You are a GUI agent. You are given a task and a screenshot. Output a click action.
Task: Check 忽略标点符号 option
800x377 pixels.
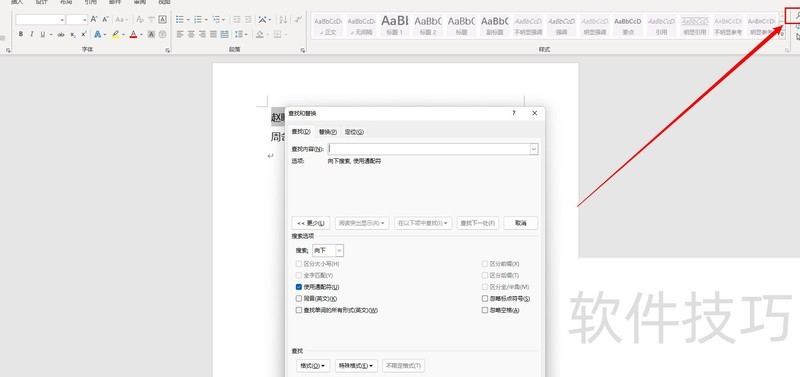(485, 298)
